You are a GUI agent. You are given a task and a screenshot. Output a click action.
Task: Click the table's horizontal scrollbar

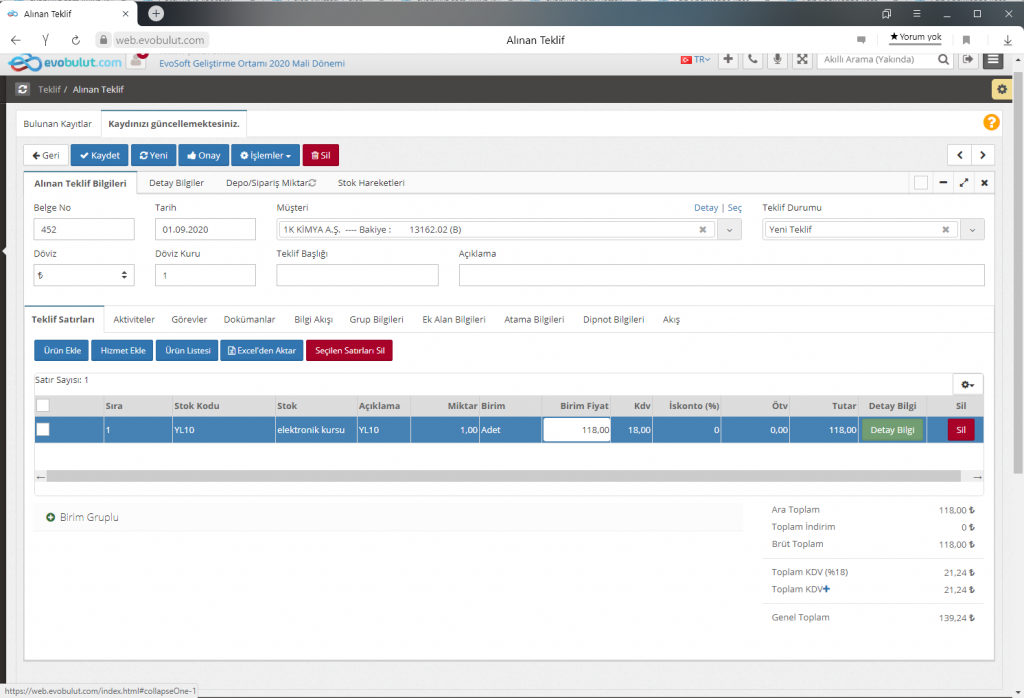[x=500, y=477]
